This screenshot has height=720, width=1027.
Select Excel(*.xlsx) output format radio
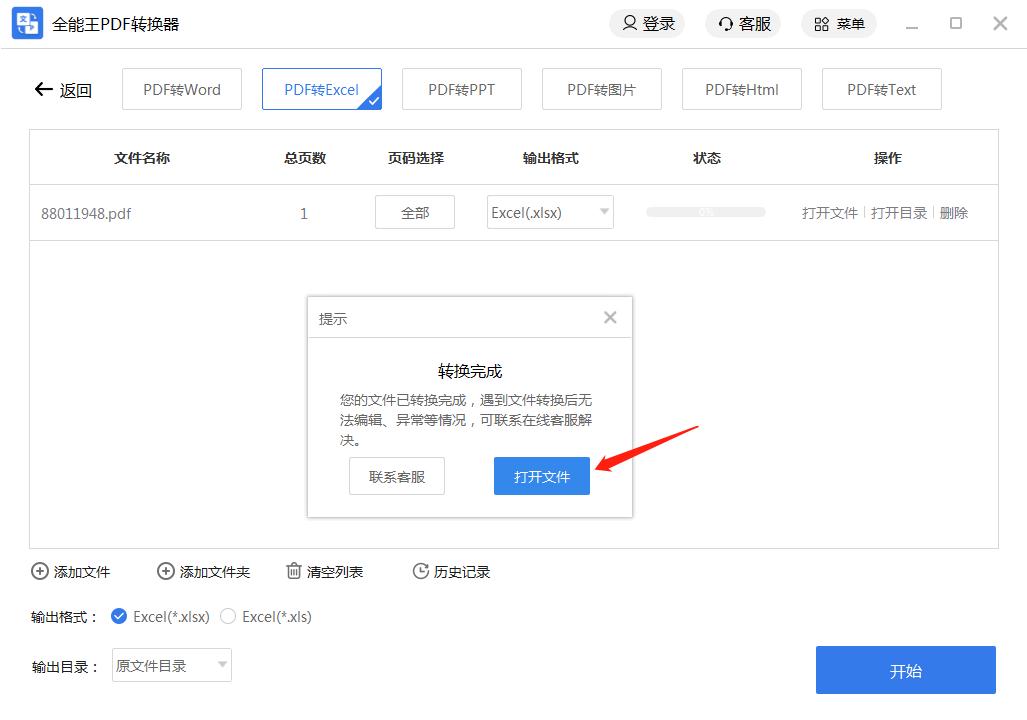[x=119, y=616]
